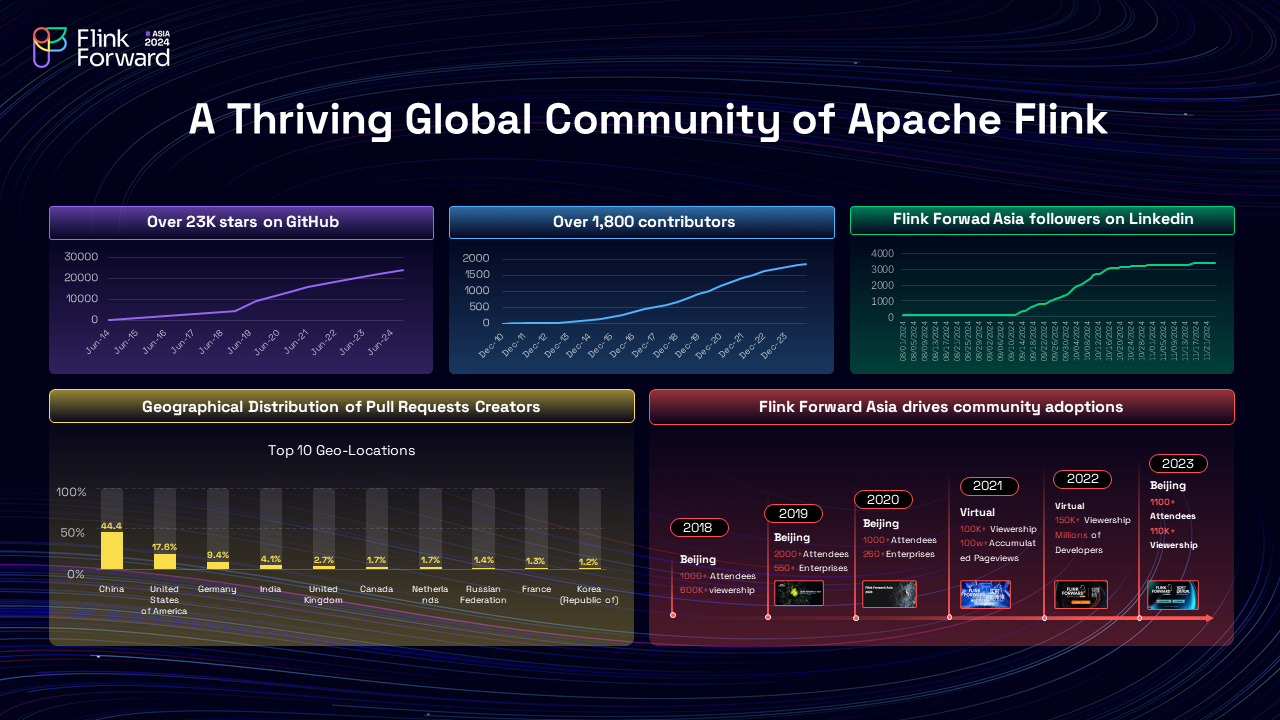Image resolution: width=1280 pixels, height=720 pixels.
Task: Click 'Over 1,800 contributors' header
Action: [642, 222]
